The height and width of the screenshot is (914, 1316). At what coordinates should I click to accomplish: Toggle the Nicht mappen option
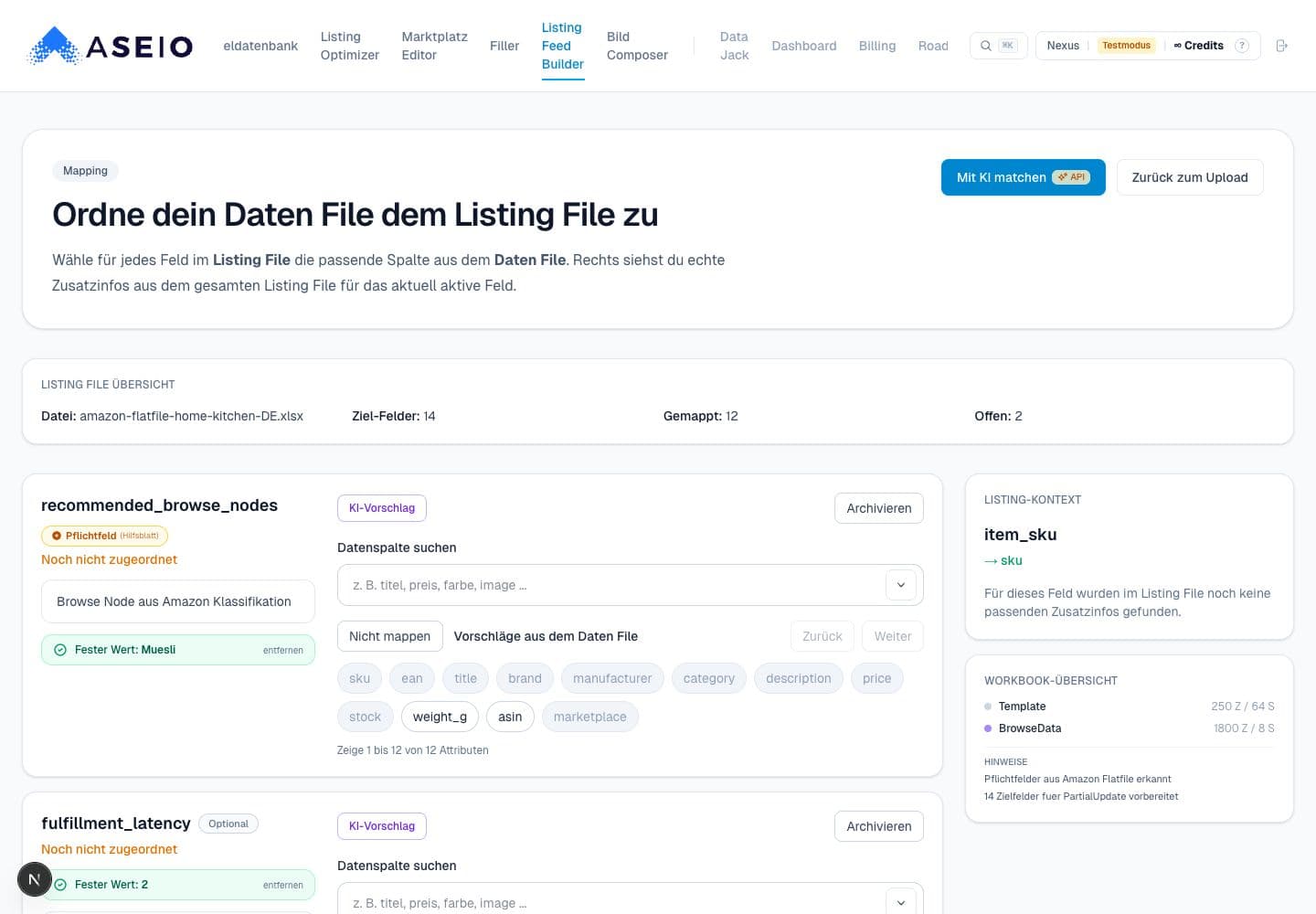[389, 636]
